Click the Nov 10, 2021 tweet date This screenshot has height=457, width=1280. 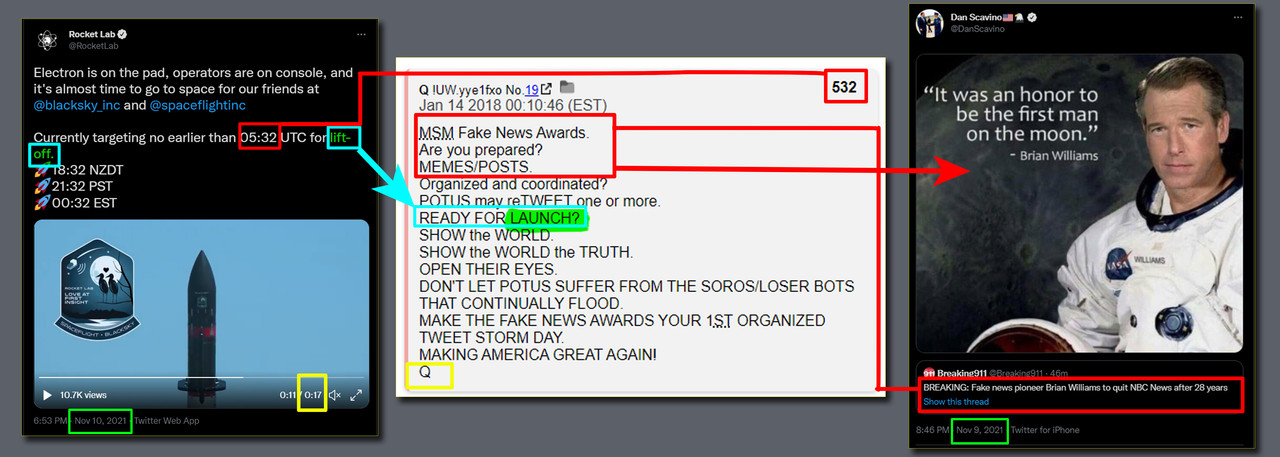[101, 421]
